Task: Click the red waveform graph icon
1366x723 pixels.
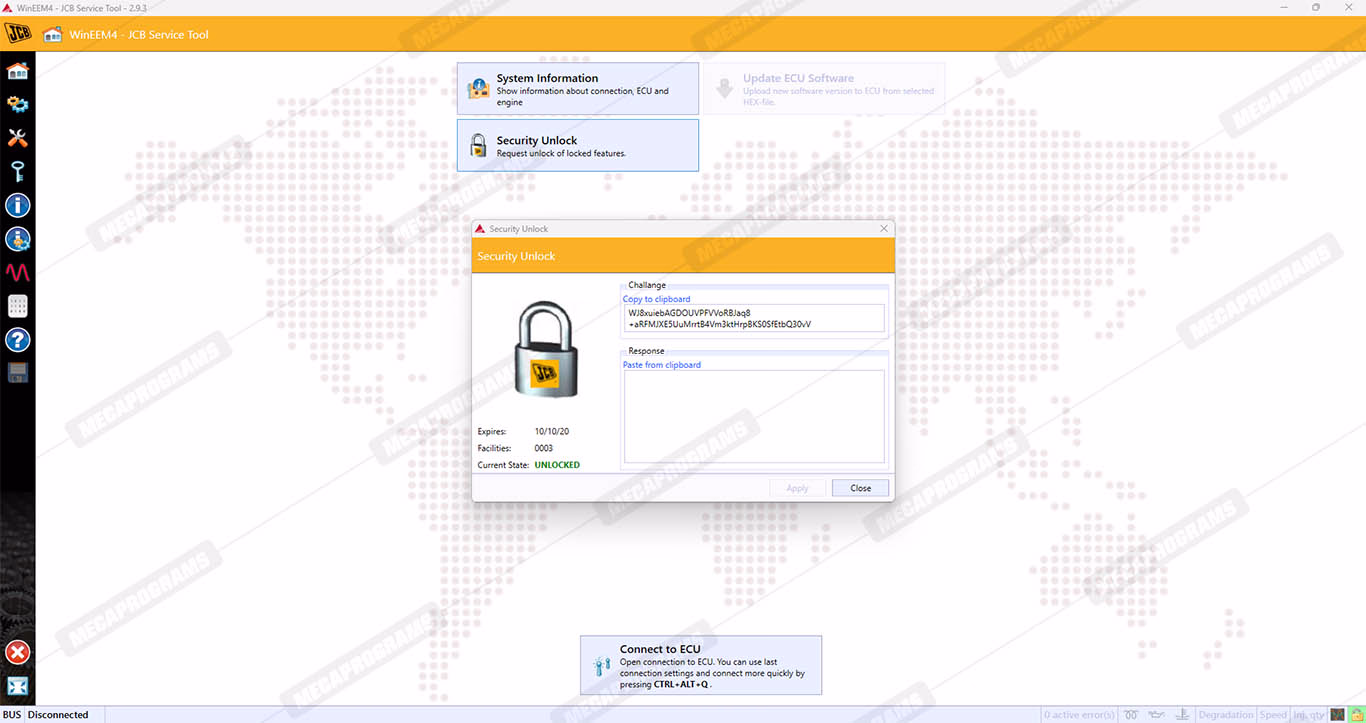Action: point(17,272)
